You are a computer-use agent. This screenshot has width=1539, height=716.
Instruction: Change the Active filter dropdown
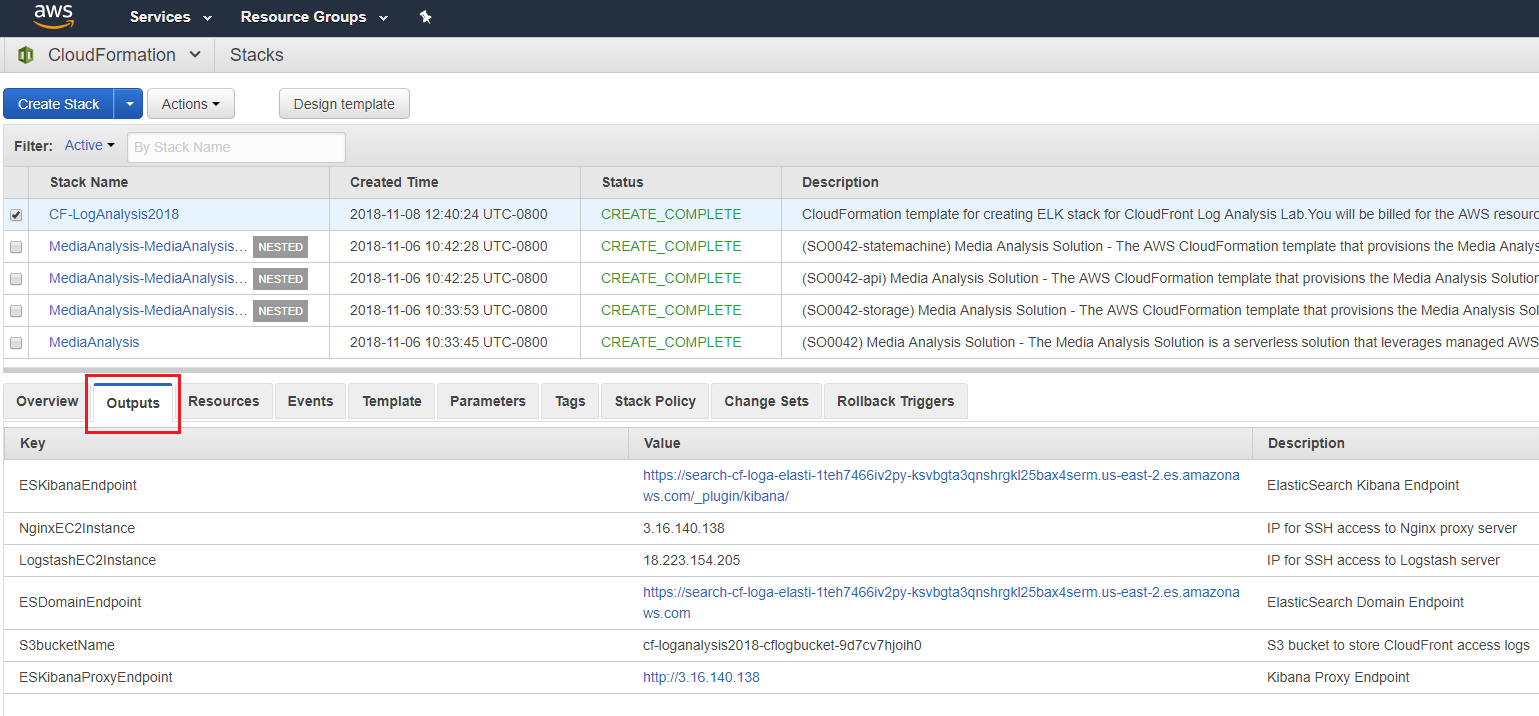pyautogui.click(x=90, y=146)
